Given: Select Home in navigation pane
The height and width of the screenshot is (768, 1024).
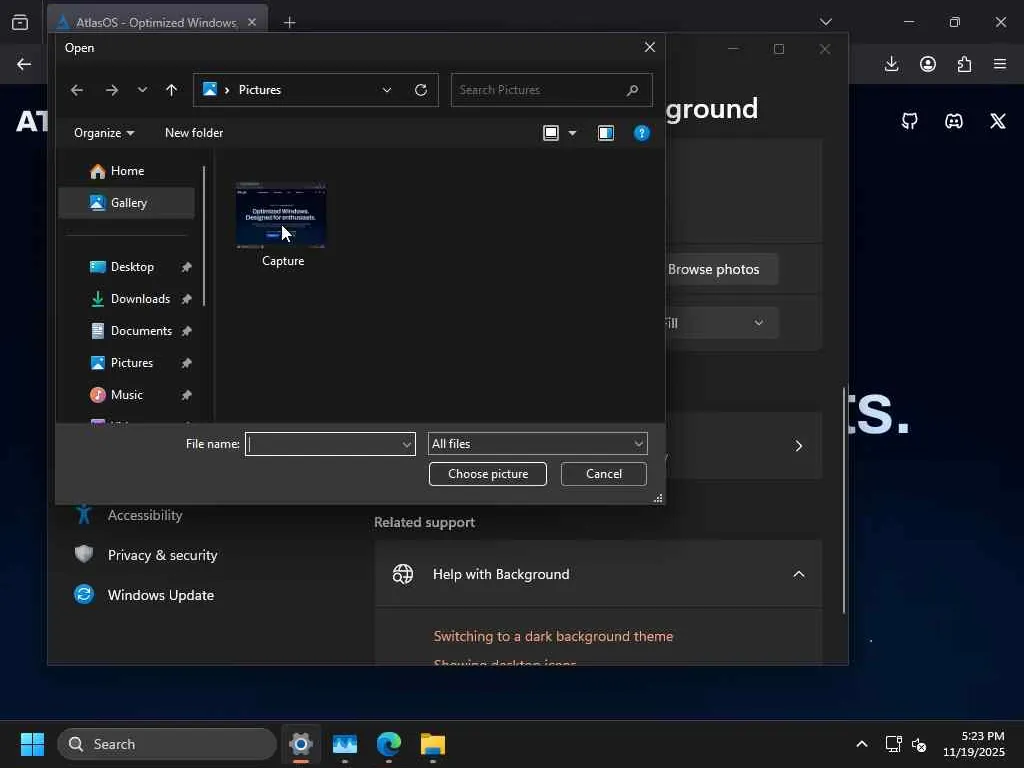Looking at the screenshot, I should click(x=127, y=171).
